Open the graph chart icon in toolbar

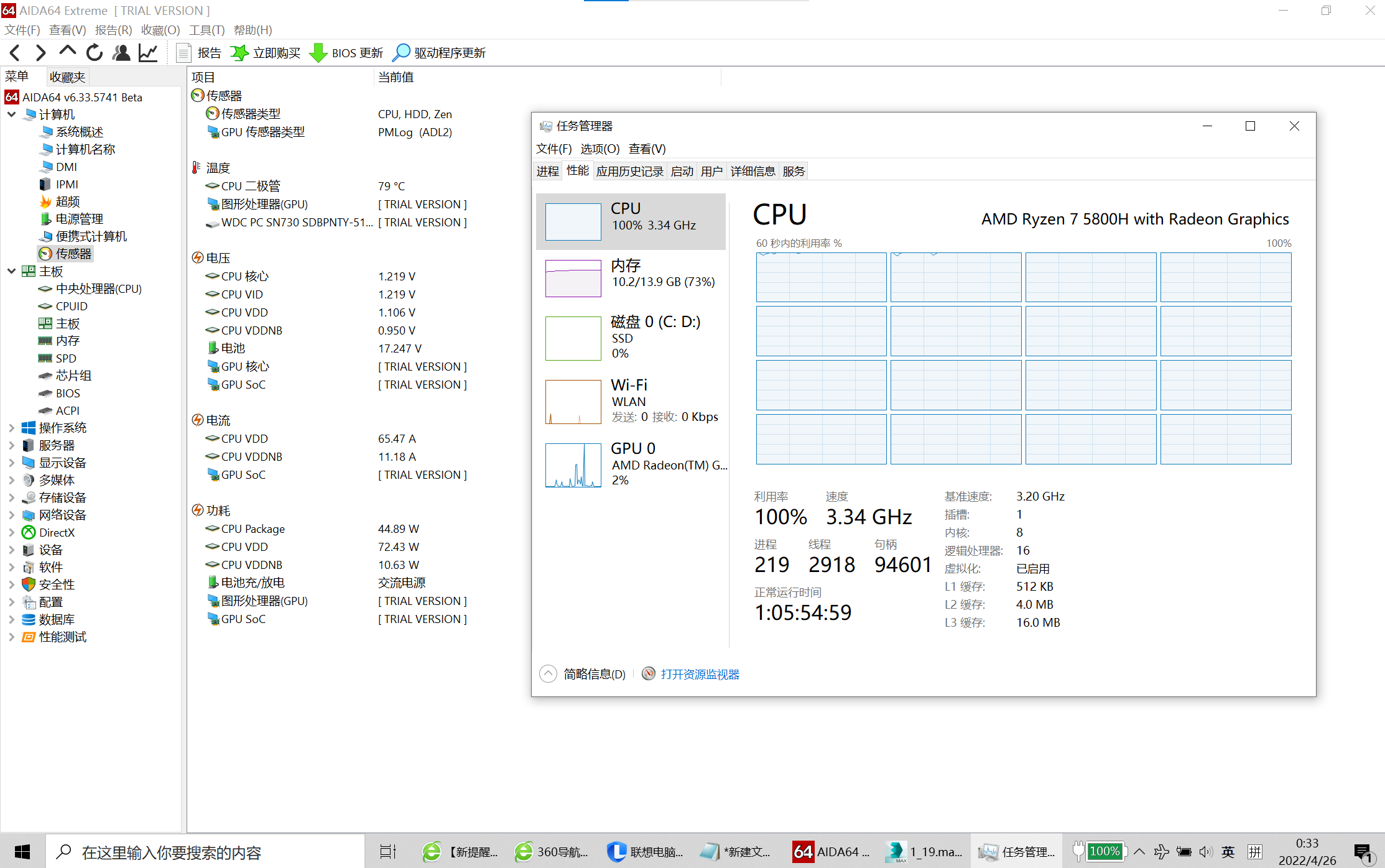point(148,53)
